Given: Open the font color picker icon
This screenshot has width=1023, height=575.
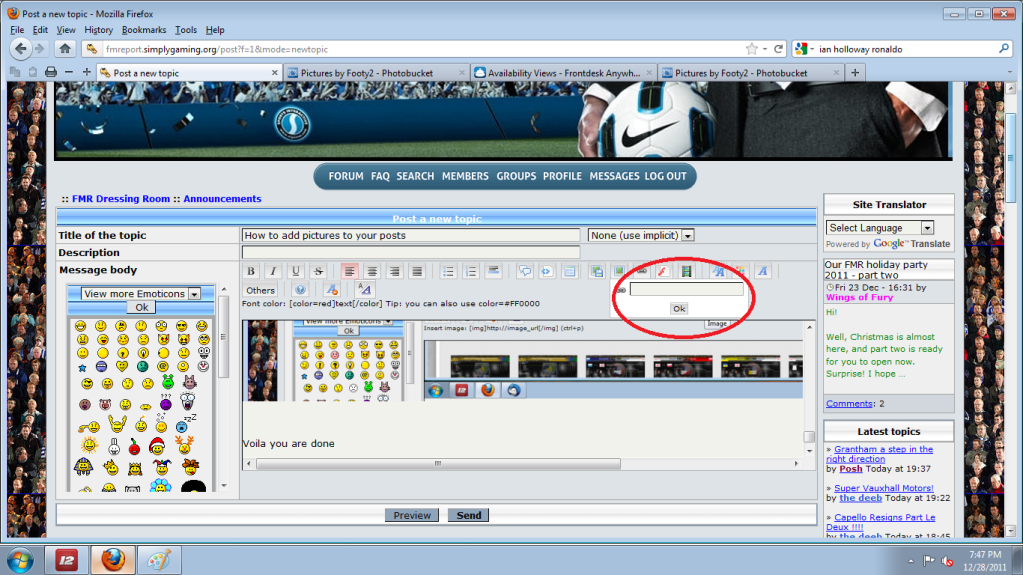Looking at the screenshot, I should 740,272.
